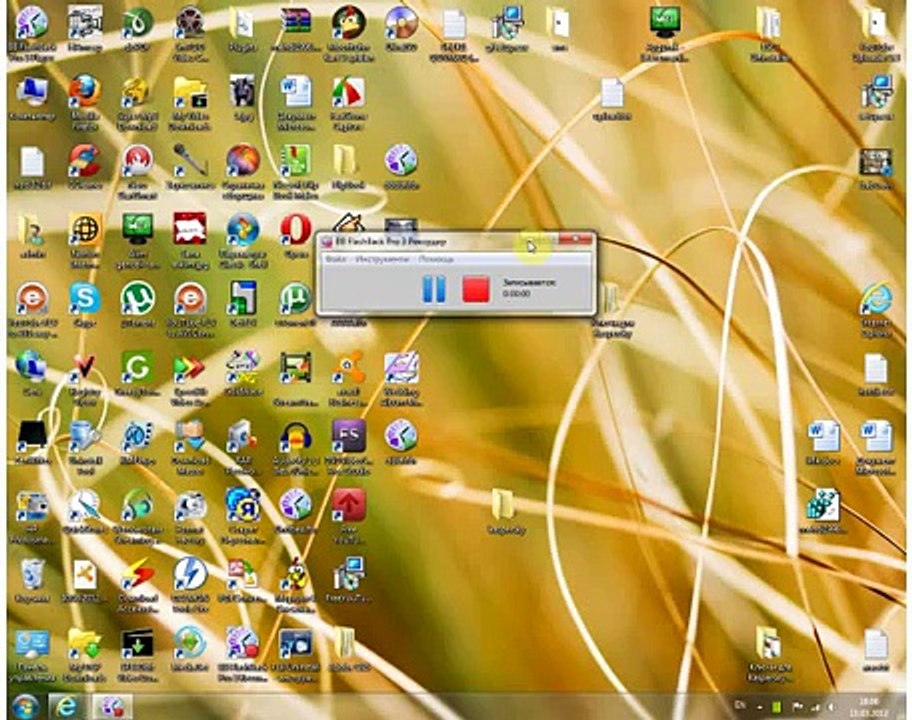Select the disc icon in top row
Screen dimensions: 912x720
click(401, 28)
